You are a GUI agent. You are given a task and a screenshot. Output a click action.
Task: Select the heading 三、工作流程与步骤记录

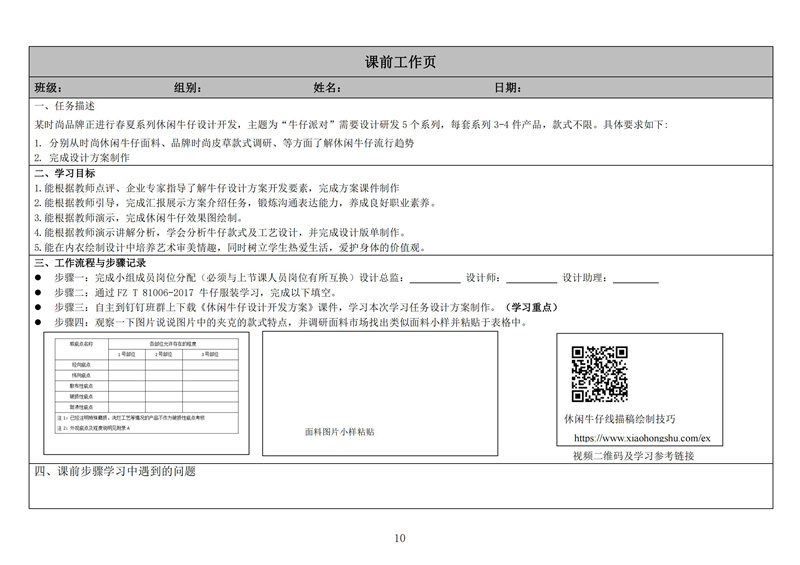pos(90,263)
